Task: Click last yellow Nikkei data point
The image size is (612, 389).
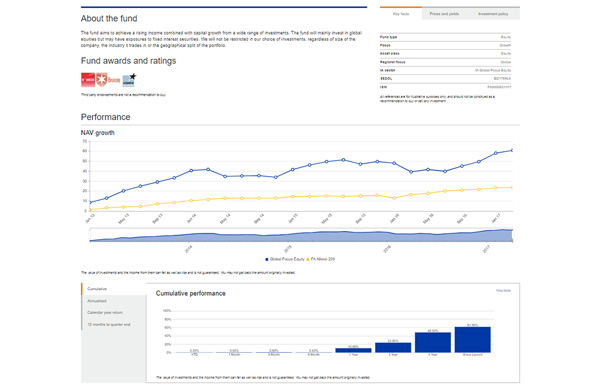Action: click(x=512, y=187)
